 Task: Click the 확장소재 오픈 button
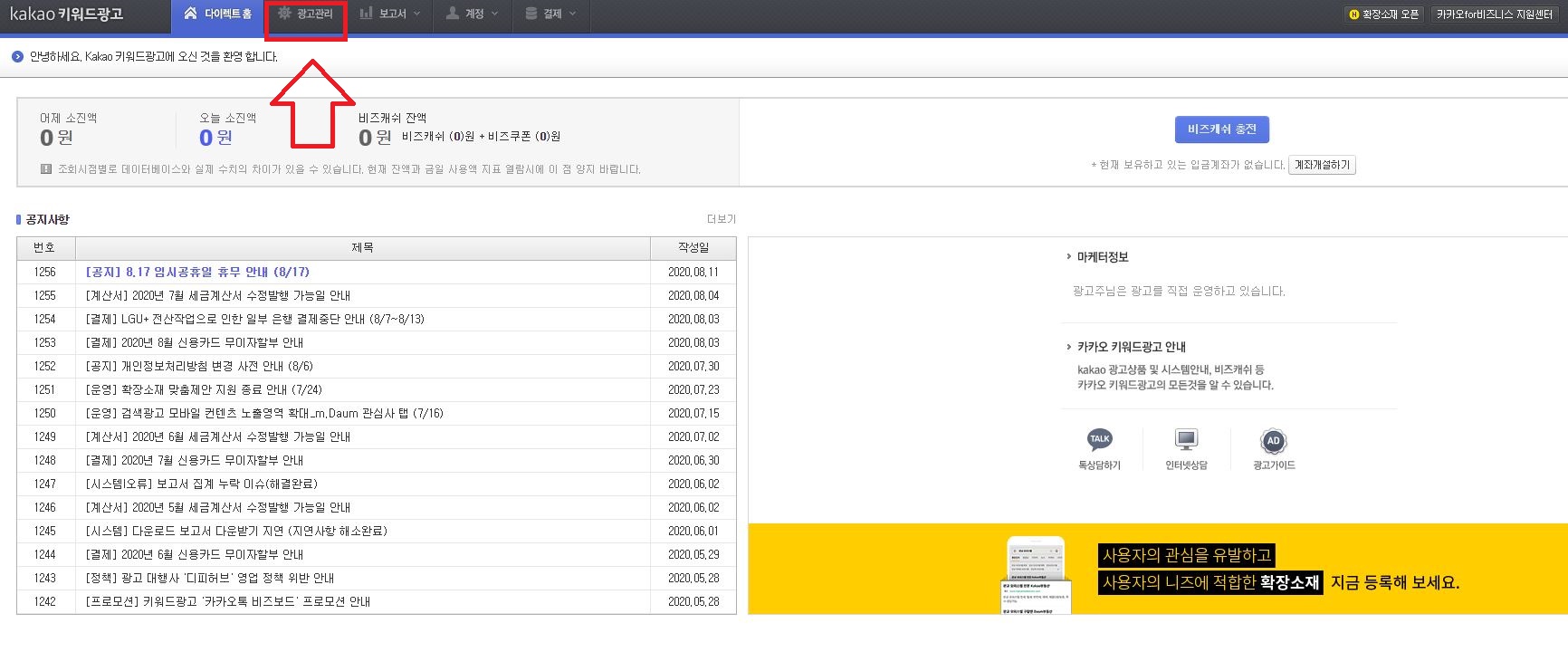1384,14
